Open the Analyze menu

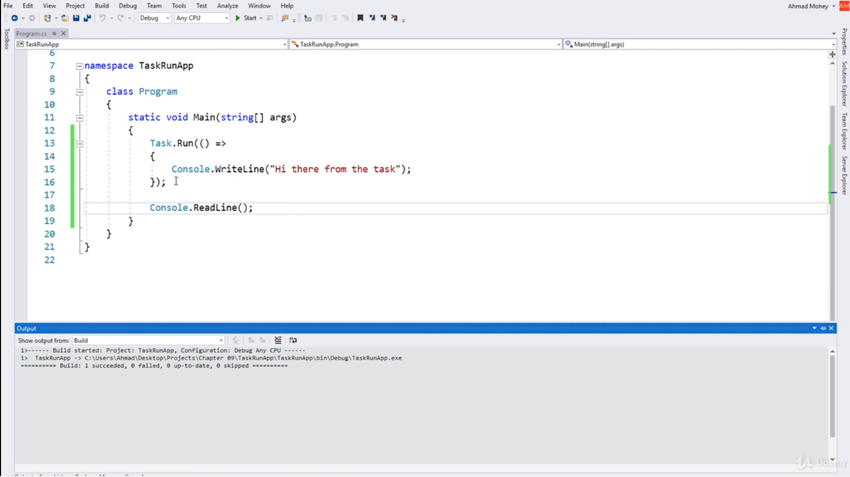pos(228,5)
